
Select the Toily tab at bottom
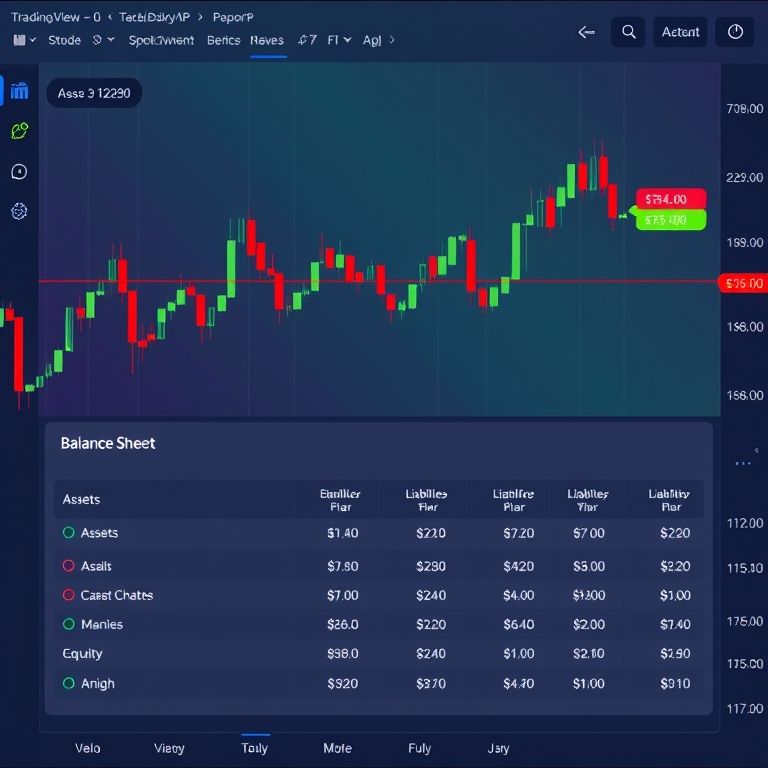[x=254, y=747]
